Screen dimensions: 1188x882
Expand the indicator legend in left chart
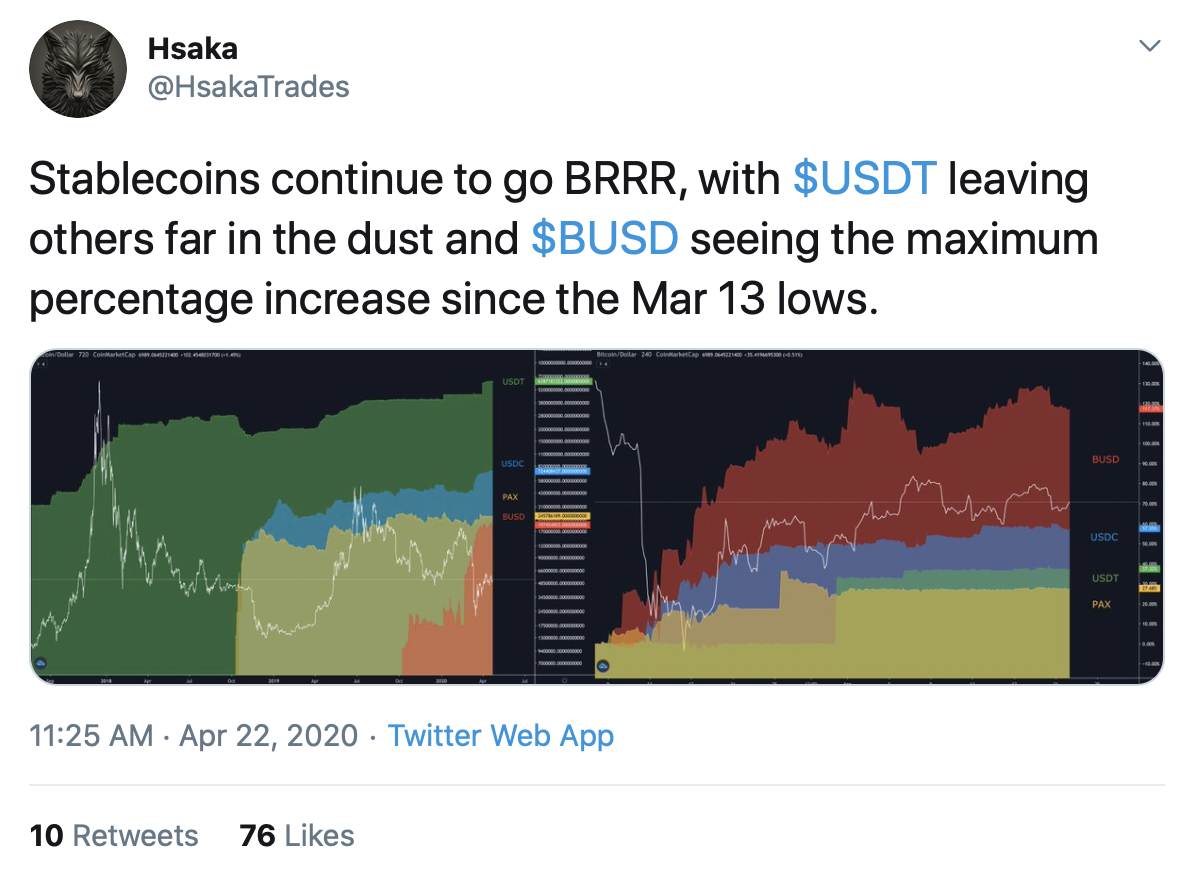[x=42, y=364]
